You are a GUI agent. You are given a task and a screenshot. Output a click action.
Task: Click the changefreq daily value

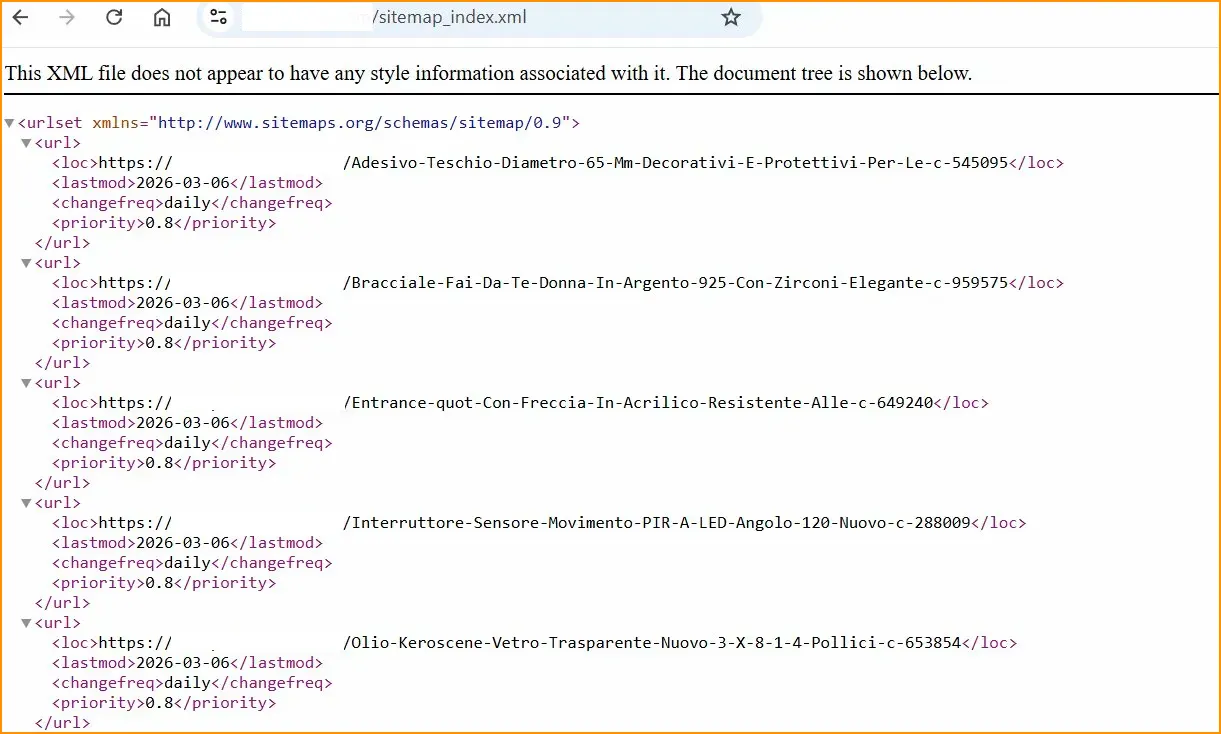[183, 202]
